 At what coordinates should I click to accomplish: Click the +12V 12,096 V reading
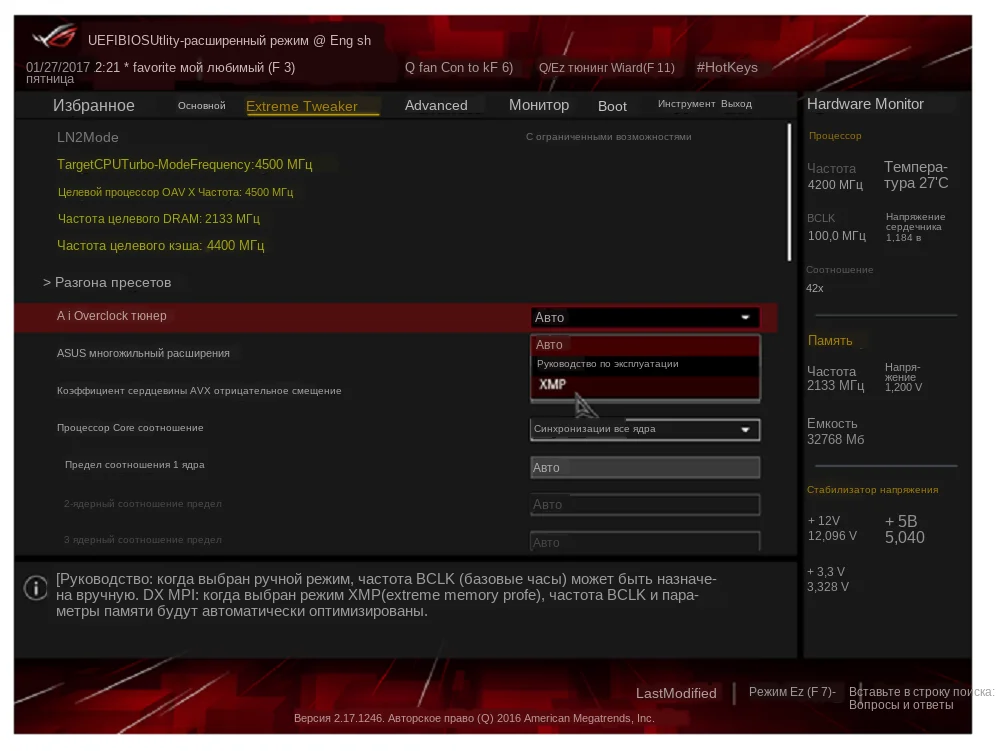[832, 529]
